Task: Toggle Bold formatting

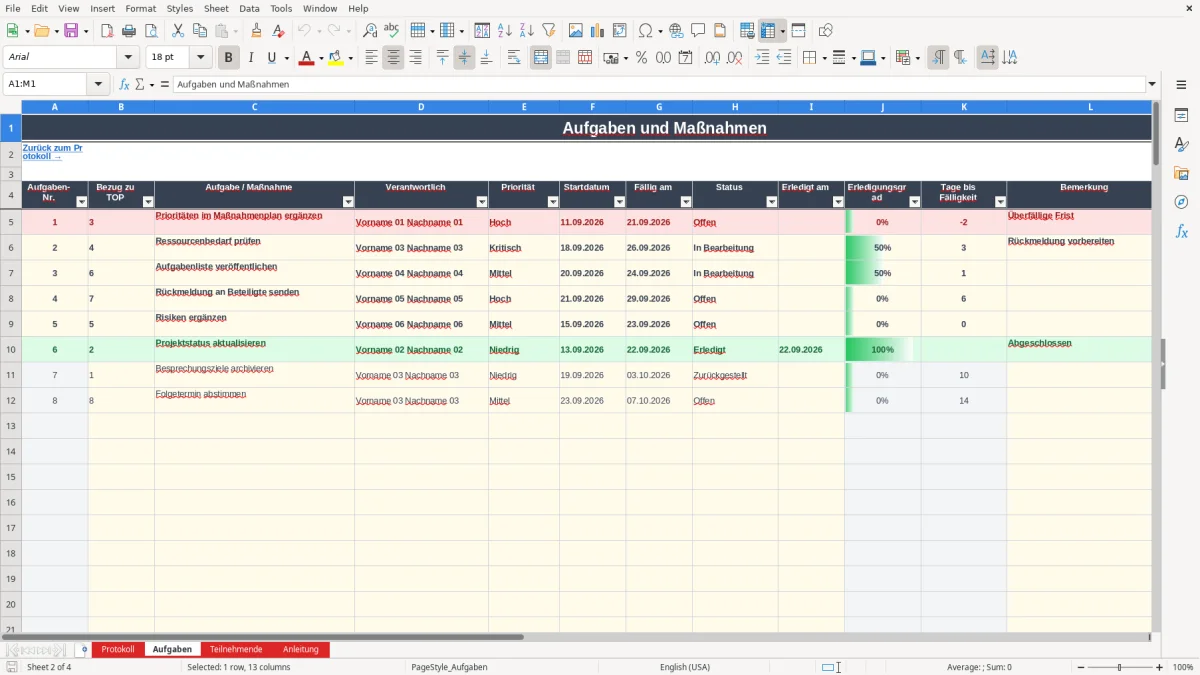Action: (x=229, y=58)
